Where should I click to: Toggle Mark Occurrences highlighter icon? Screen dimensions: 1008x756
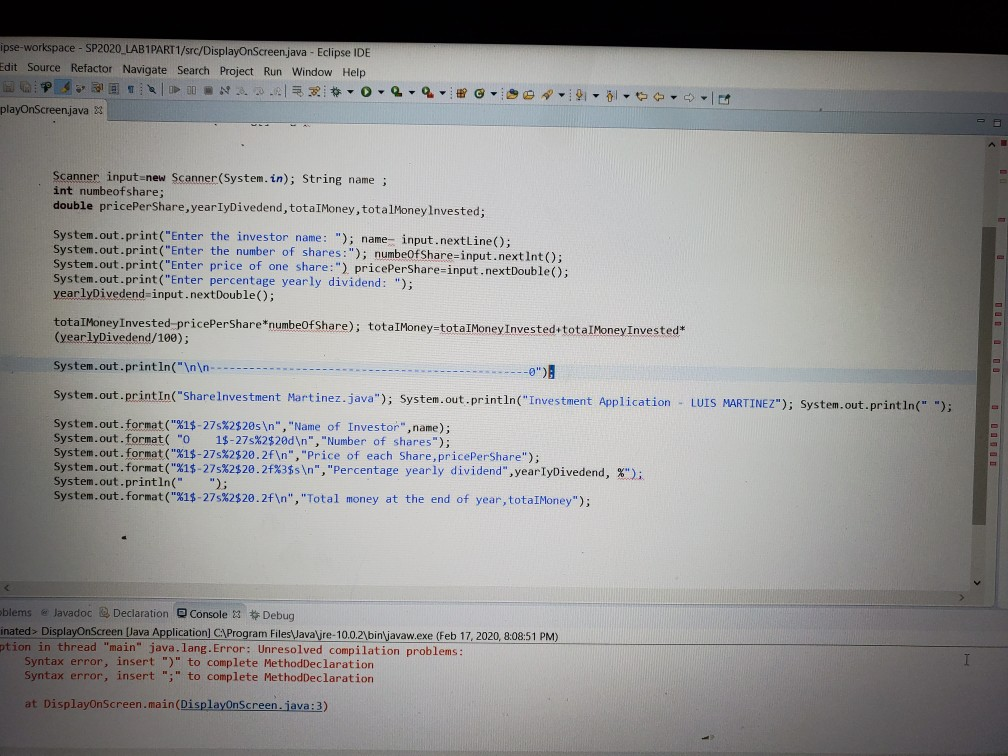point(64,88)
